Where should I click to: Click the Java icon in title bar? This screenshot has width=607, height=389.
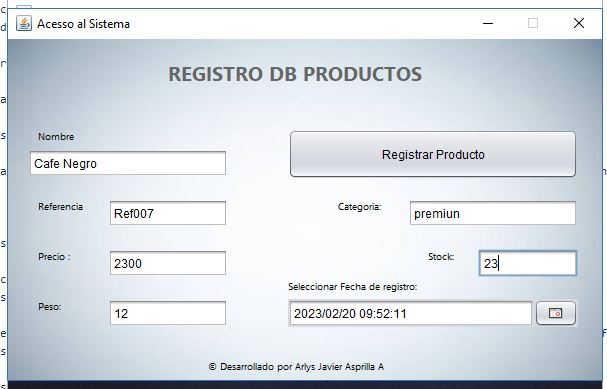[24, 24]
